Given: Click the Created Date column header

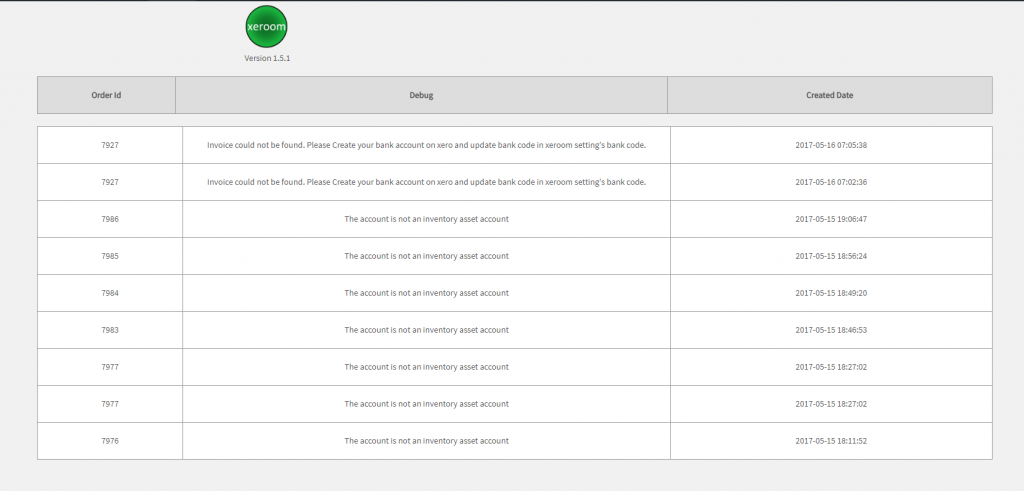Looking at the screenshot, I should click(829, 95).
